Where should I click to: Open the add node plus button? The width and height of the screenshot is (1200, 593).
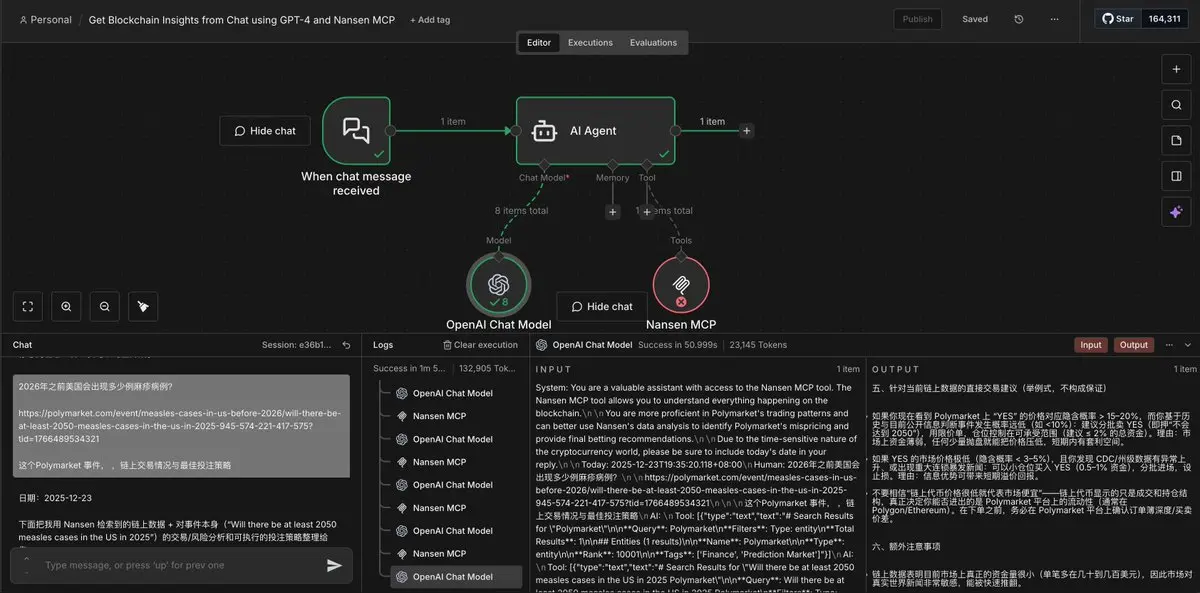1176,69
